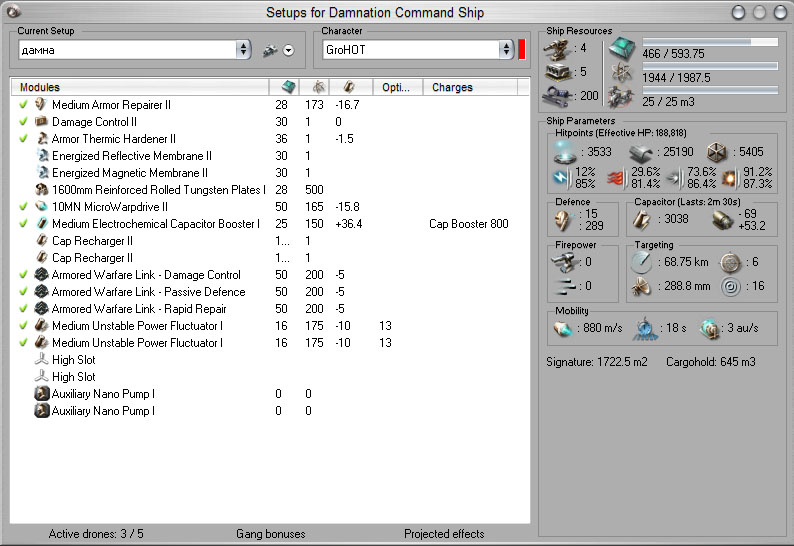Sort by the Modules column header
Viewport: 794px width, 546px height.
click(x=140, y=87)
